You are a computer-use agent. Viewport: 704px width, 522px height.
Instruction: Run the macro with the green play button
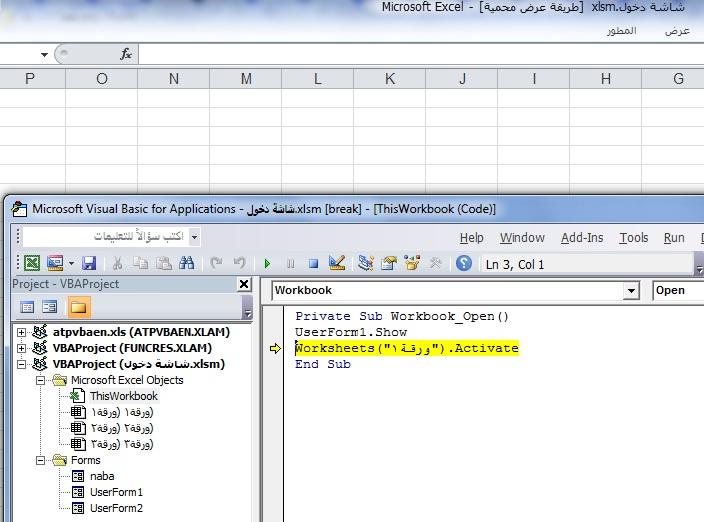267,263
